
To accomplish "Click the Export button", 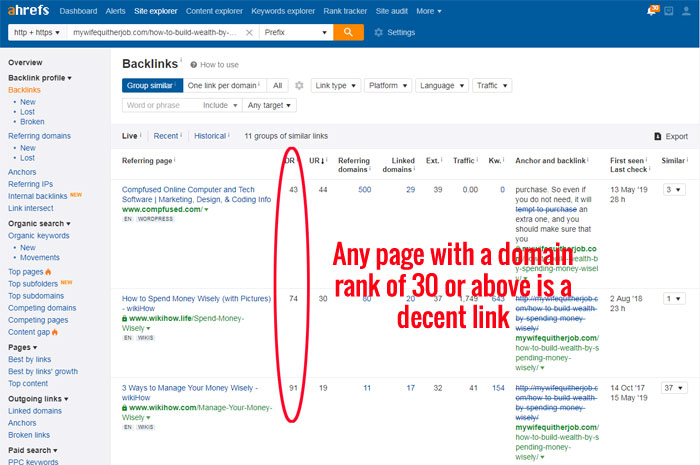I will point(671,137).
